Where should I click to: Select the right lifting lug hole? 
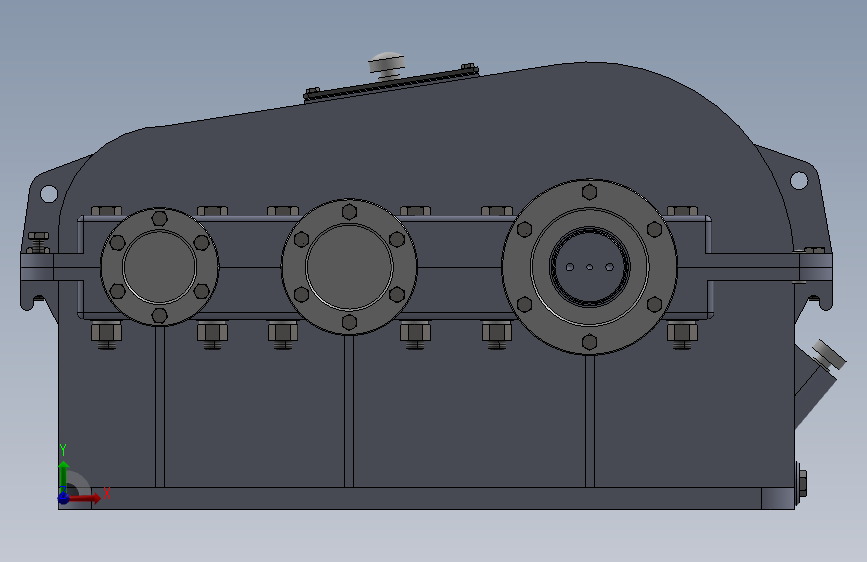(x=799, y=180)
